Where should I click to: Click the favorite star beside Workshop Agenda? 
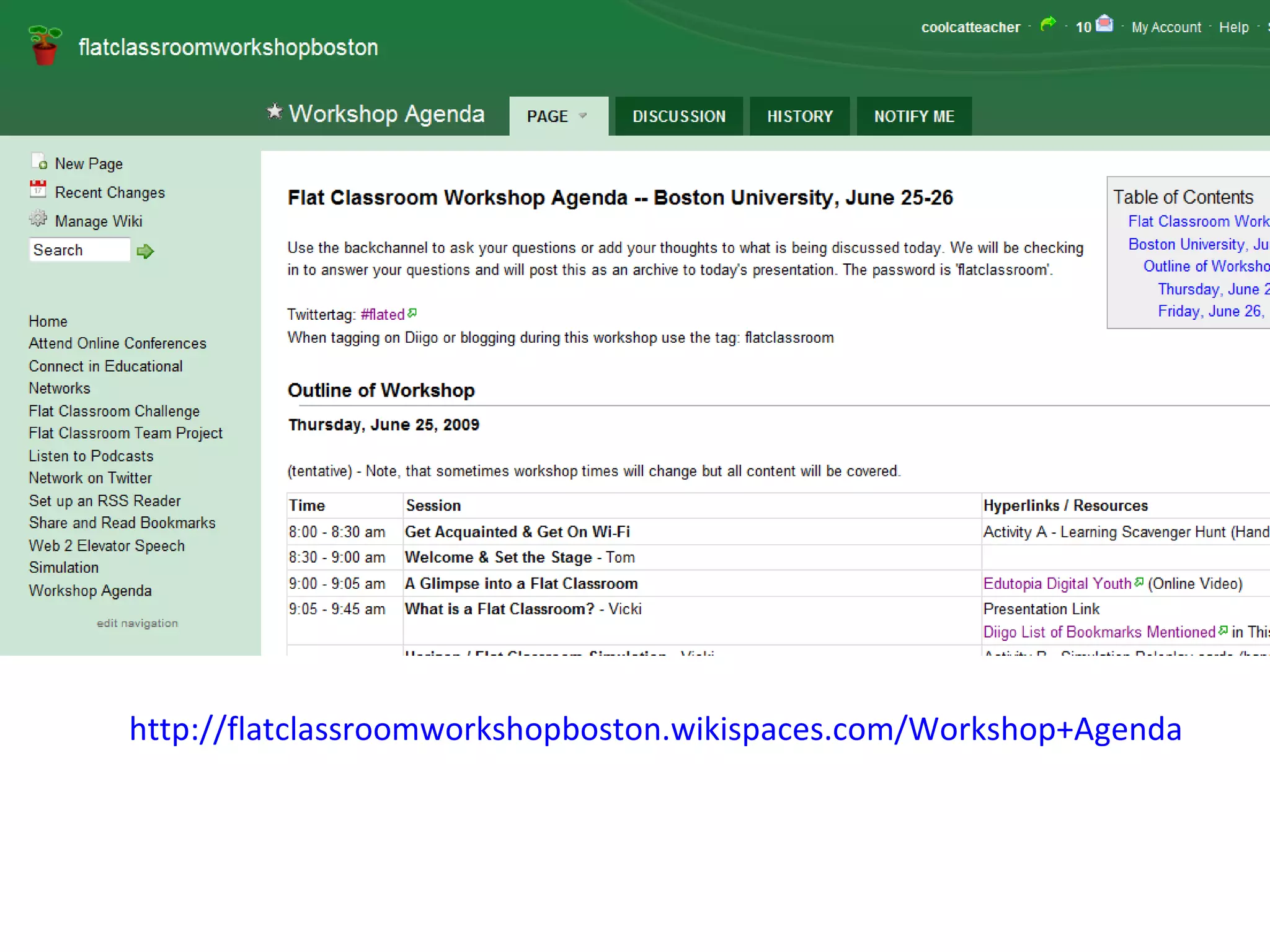click(x=274, y=112)
